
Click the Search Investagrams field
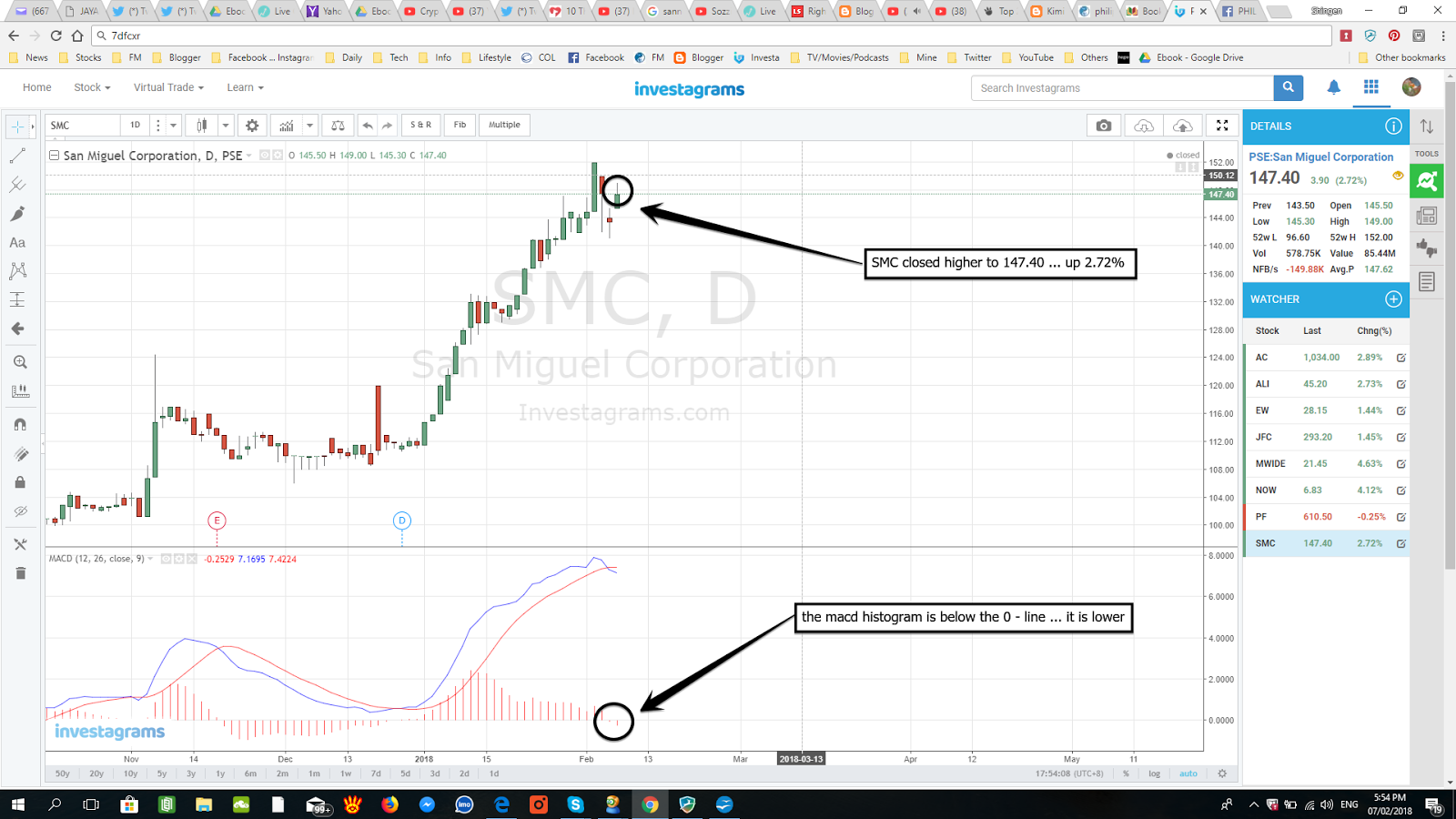1122,88
